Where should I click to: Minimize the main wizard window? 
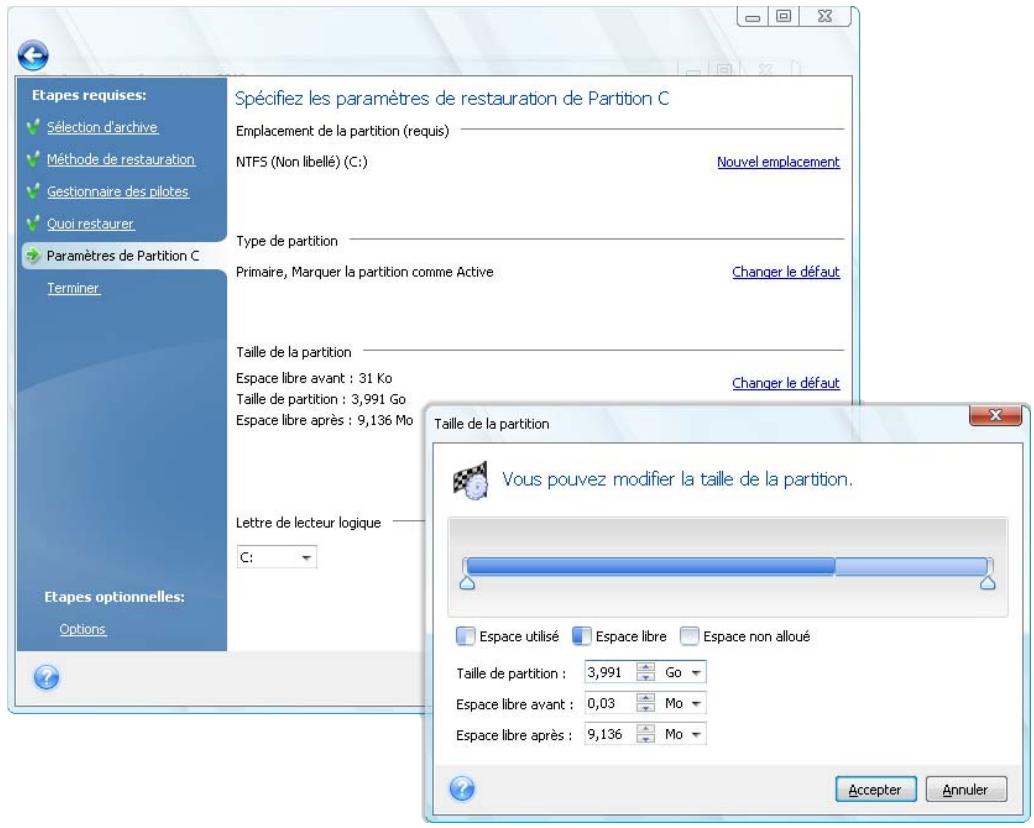[x=752, y=17]
